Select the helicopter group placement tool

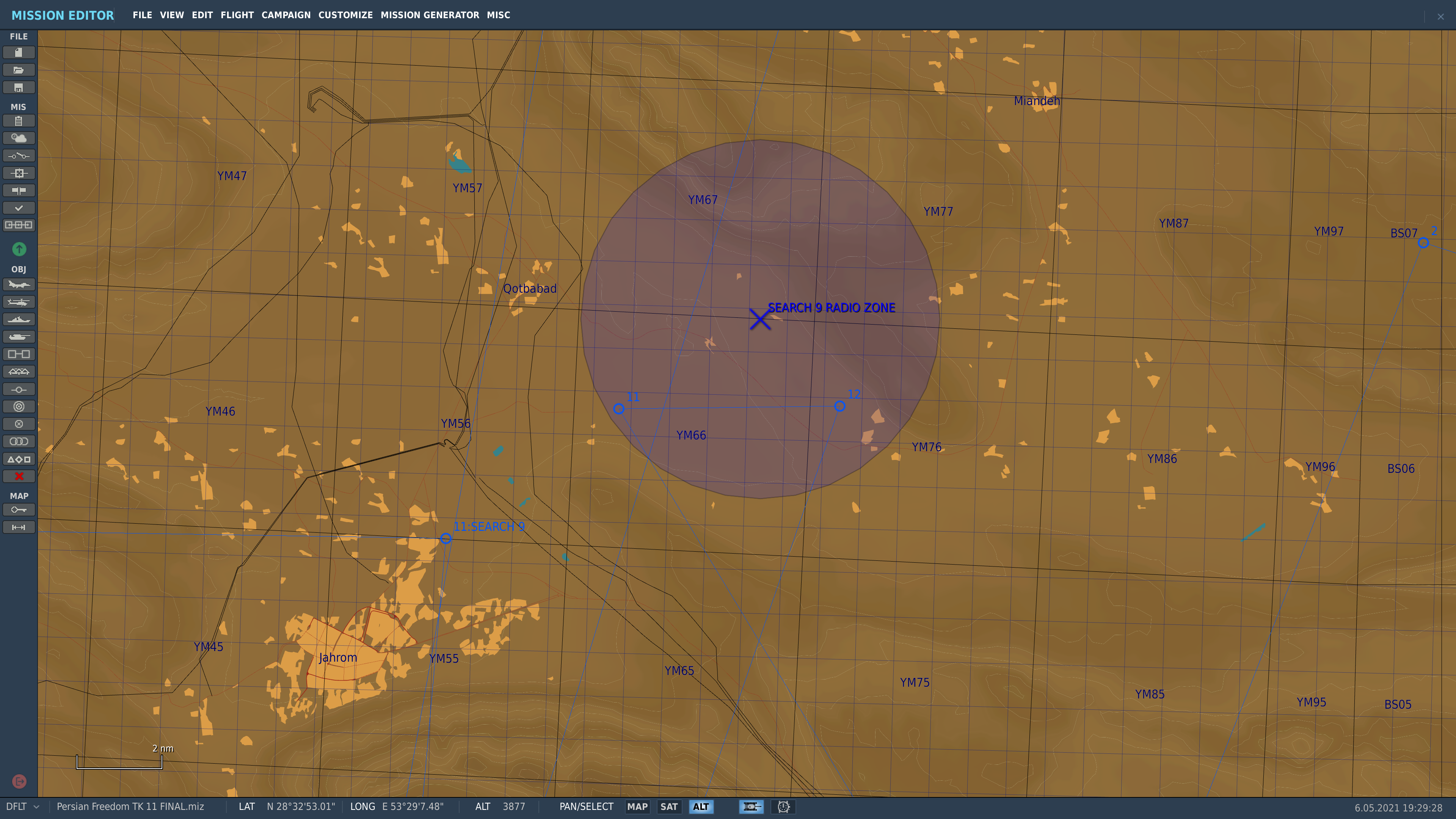19,302
